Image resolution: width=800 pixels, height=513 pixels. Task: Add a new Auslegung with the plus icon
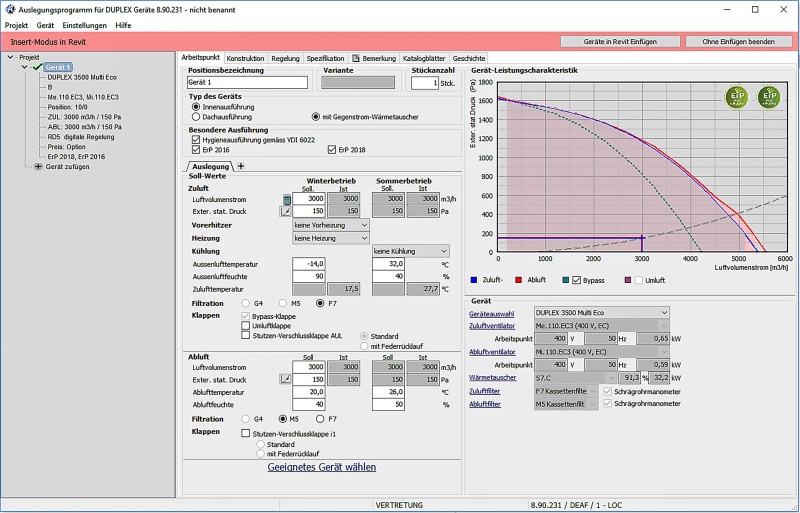[241, 166]
